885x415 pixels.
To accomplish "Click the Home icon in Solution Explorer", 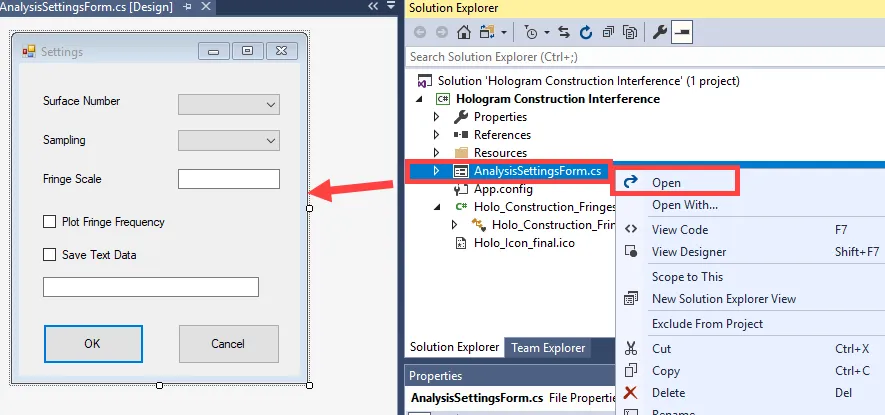I will point(465,32).
